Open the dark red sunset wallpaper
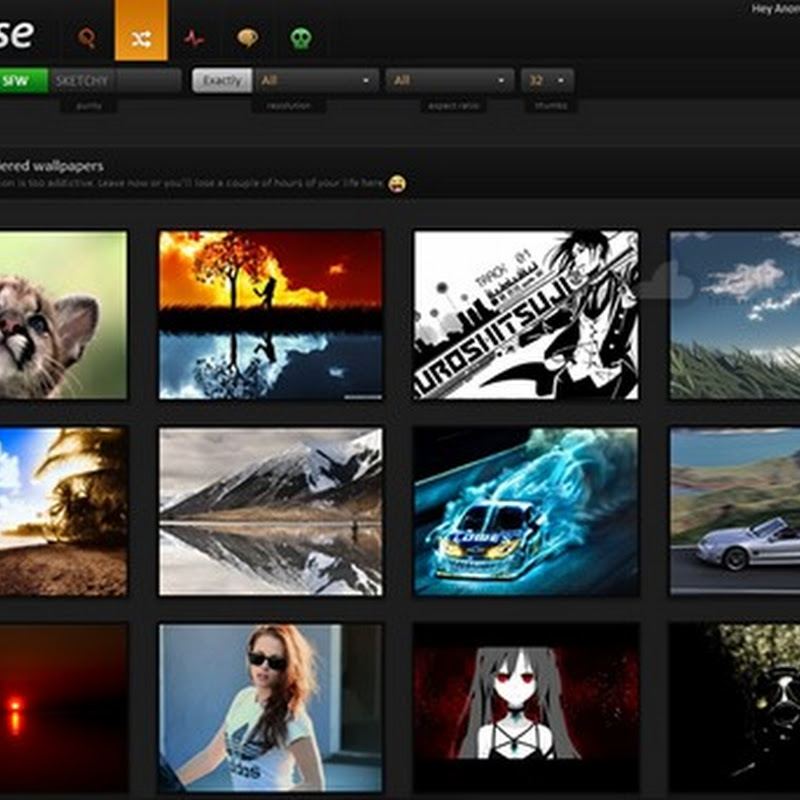This screenshot has height=800, width=800. coord(63,708)
